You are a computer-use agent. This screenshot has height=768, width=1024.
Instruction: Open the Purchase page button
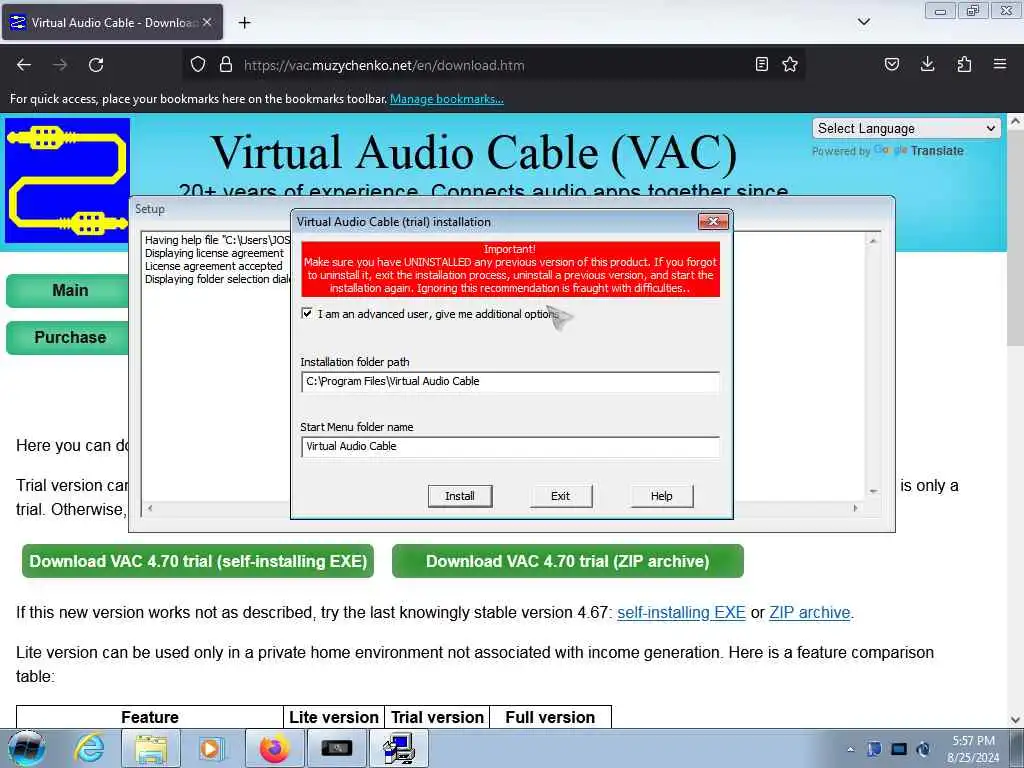(69, 338)
